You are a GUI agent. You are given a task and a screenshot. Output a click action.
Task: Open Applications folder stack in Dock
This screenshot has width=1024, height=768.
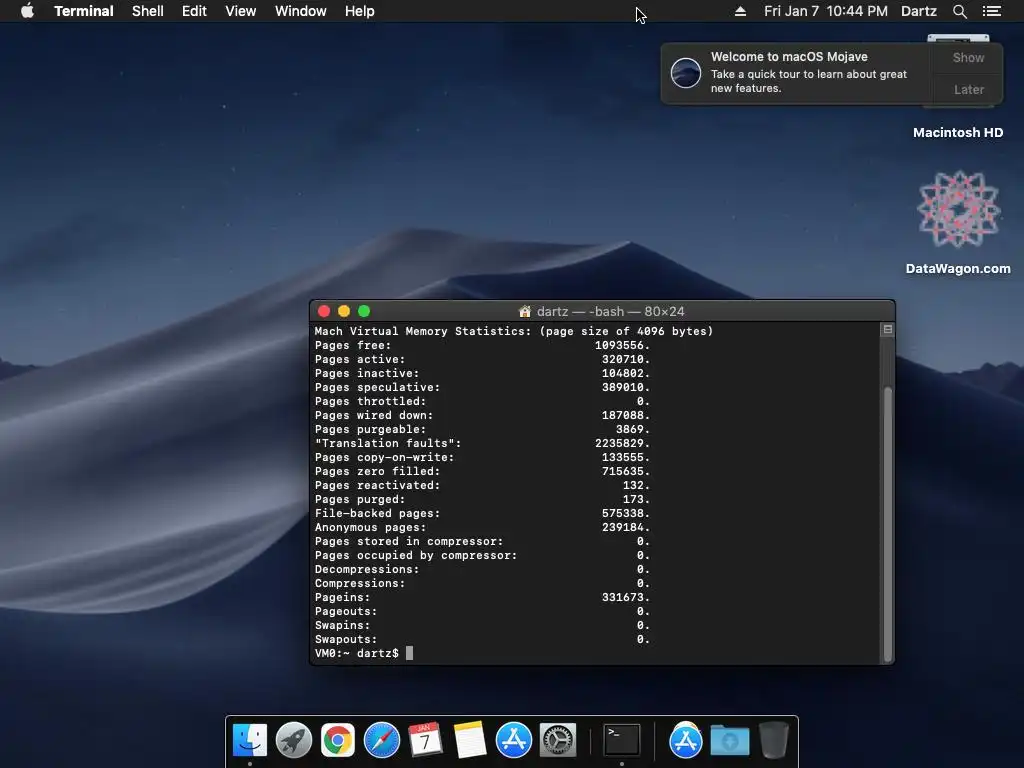point(686,740)
